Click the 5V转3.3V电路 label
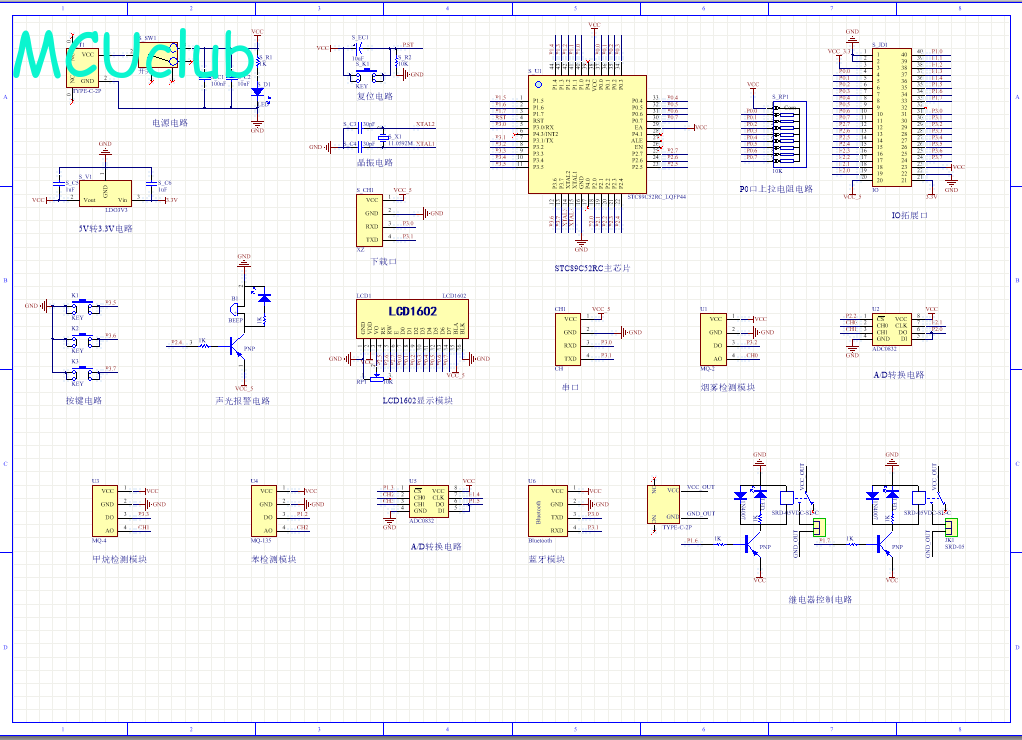The image size is (1022, 740). click(x=106, y=229)
